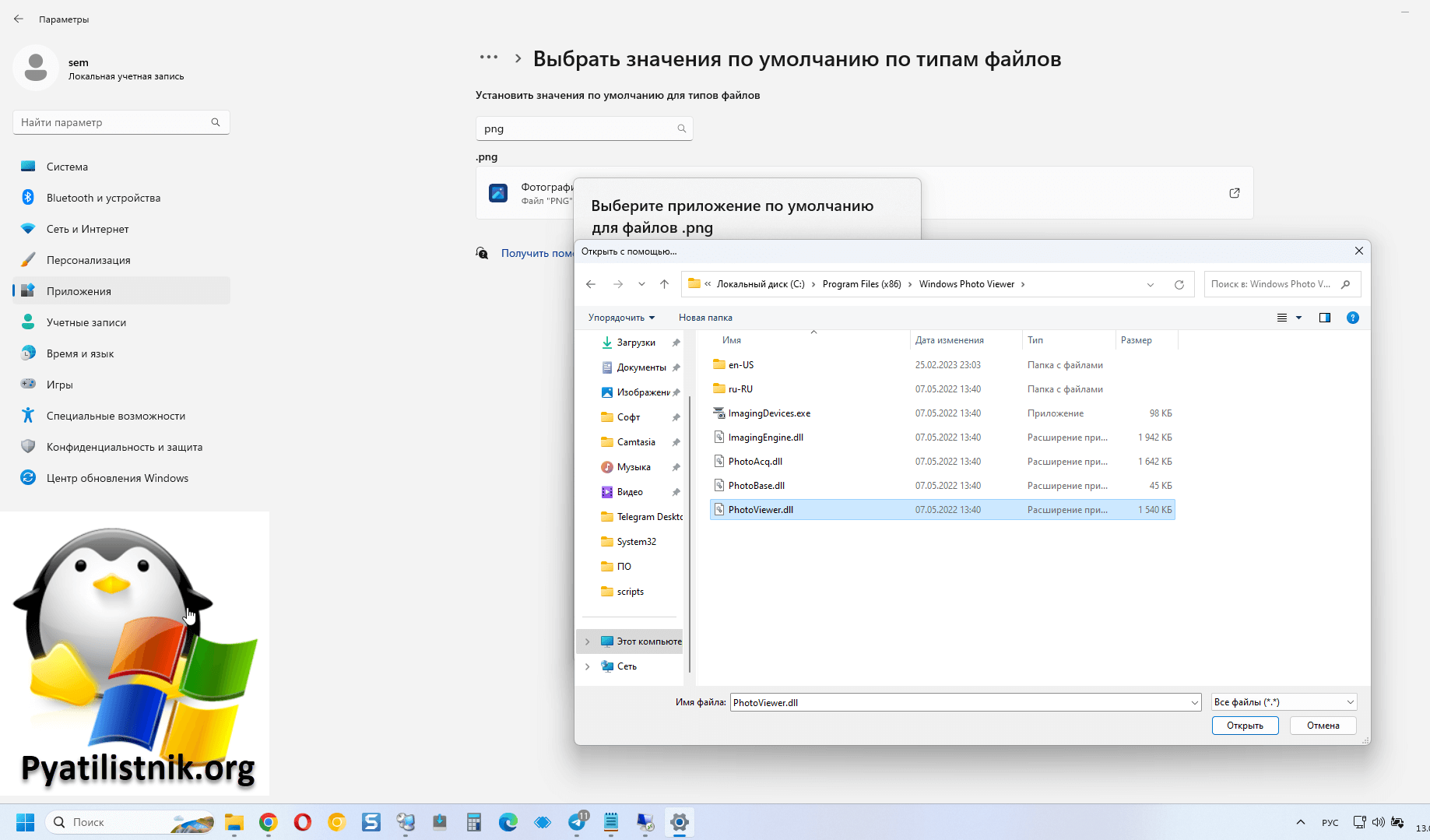Expand the Этот компьютер tree node

pos(588,641)
